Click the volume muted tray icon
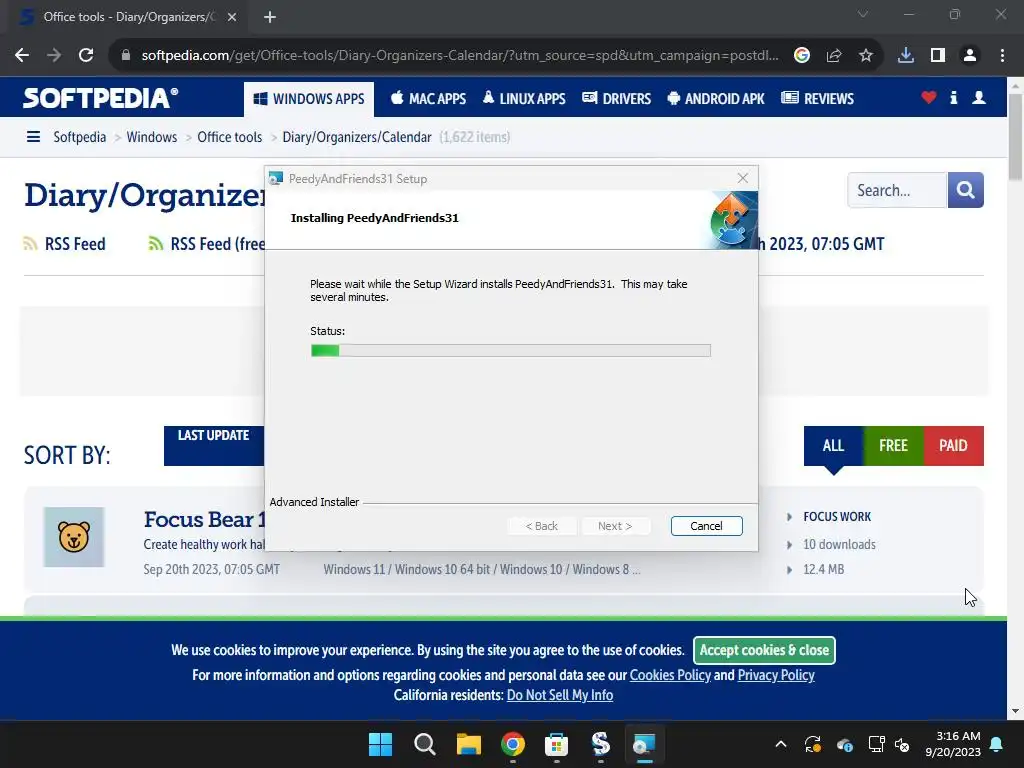This screenshot has height=768, width=1024. 903,744
